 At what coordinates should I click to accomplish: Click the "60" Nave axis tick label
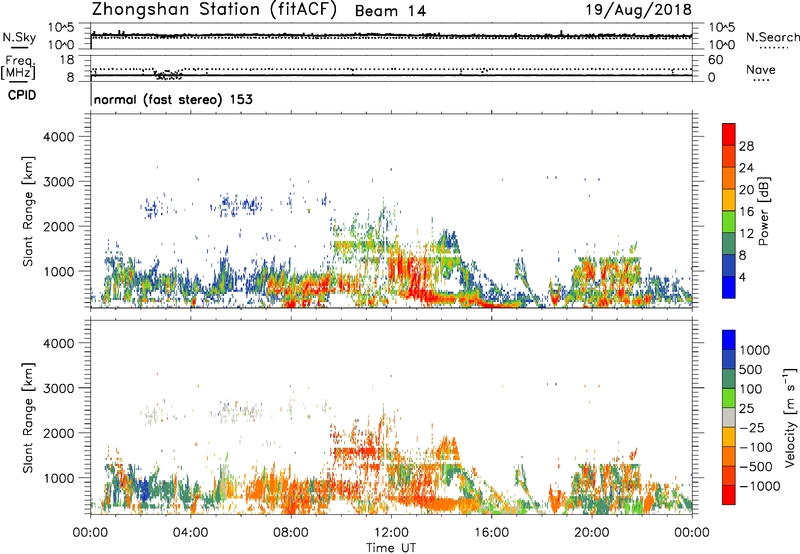(x=716, y=60)
